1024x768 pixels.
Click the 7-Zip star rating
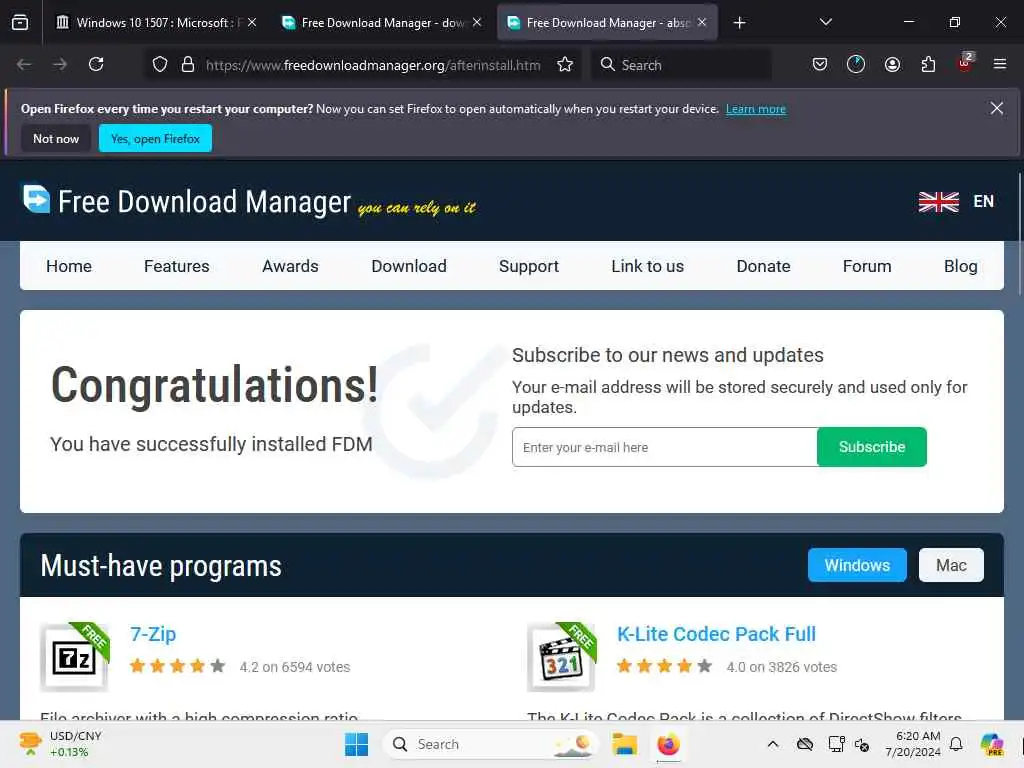(178, 666)
